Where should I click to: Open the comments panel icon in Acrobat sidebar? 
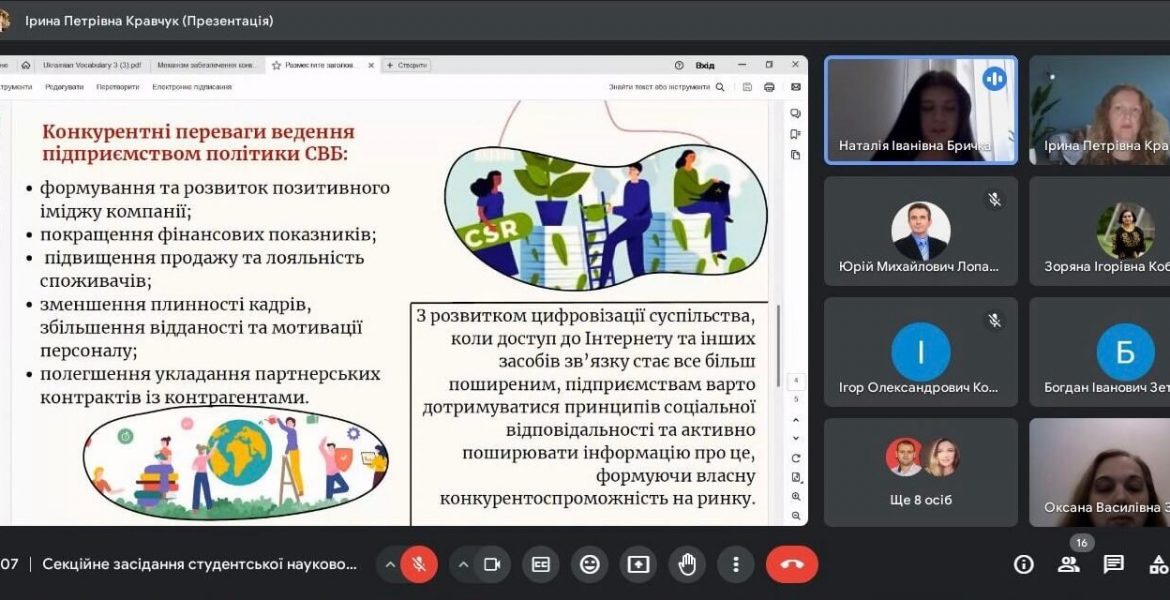(x=795, y=113)
